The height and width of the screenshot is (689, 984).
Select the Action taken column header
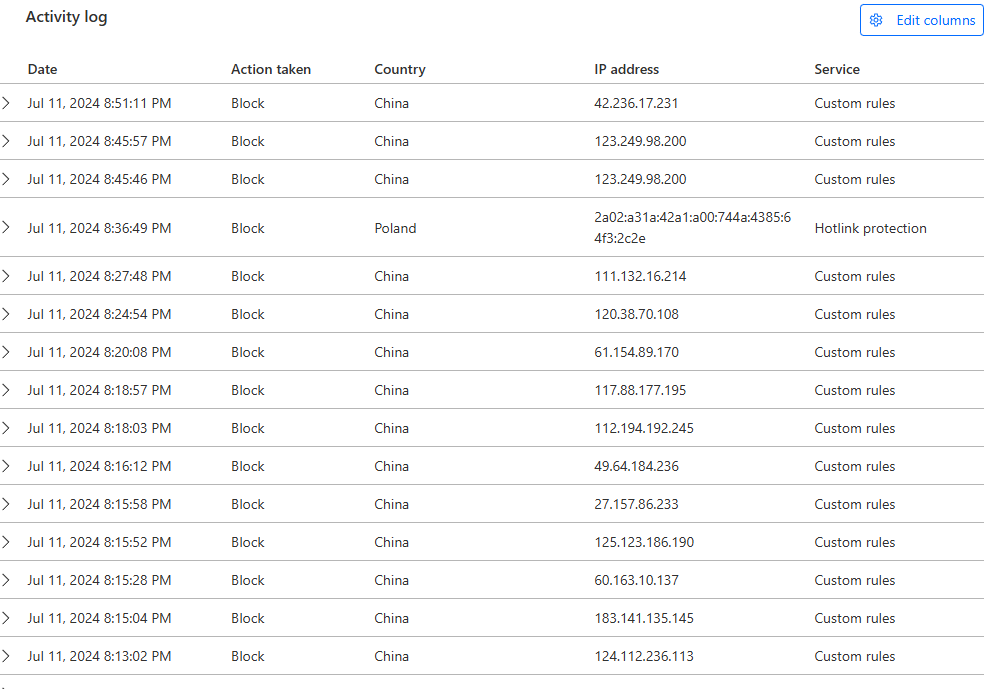[x=271, y=69]
